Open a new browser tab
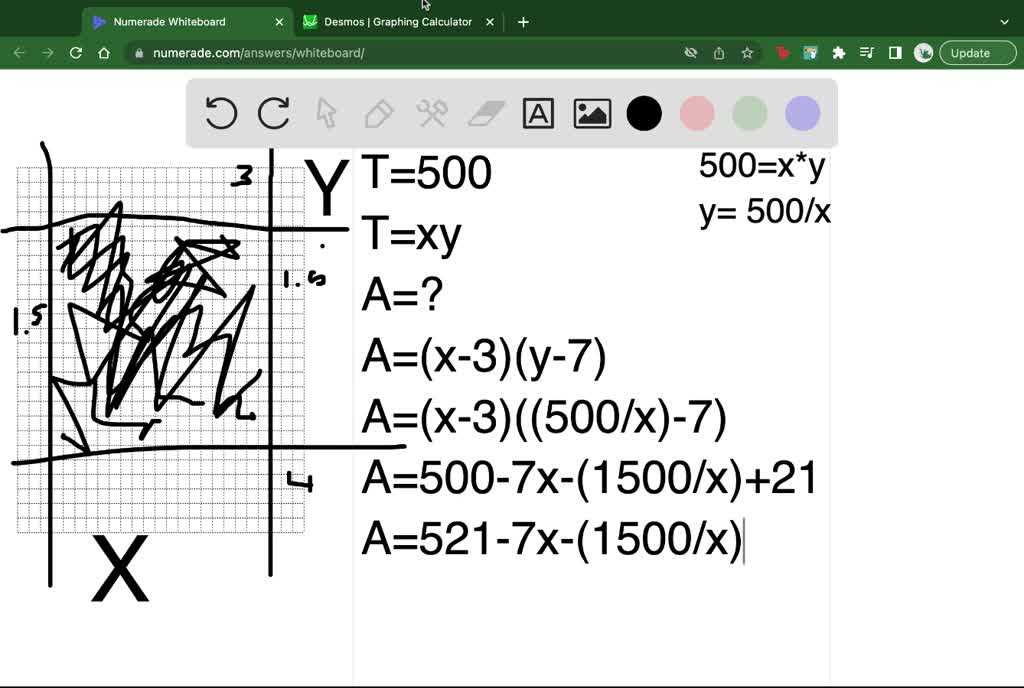1024x688 pixels. (x=523, y=22)
